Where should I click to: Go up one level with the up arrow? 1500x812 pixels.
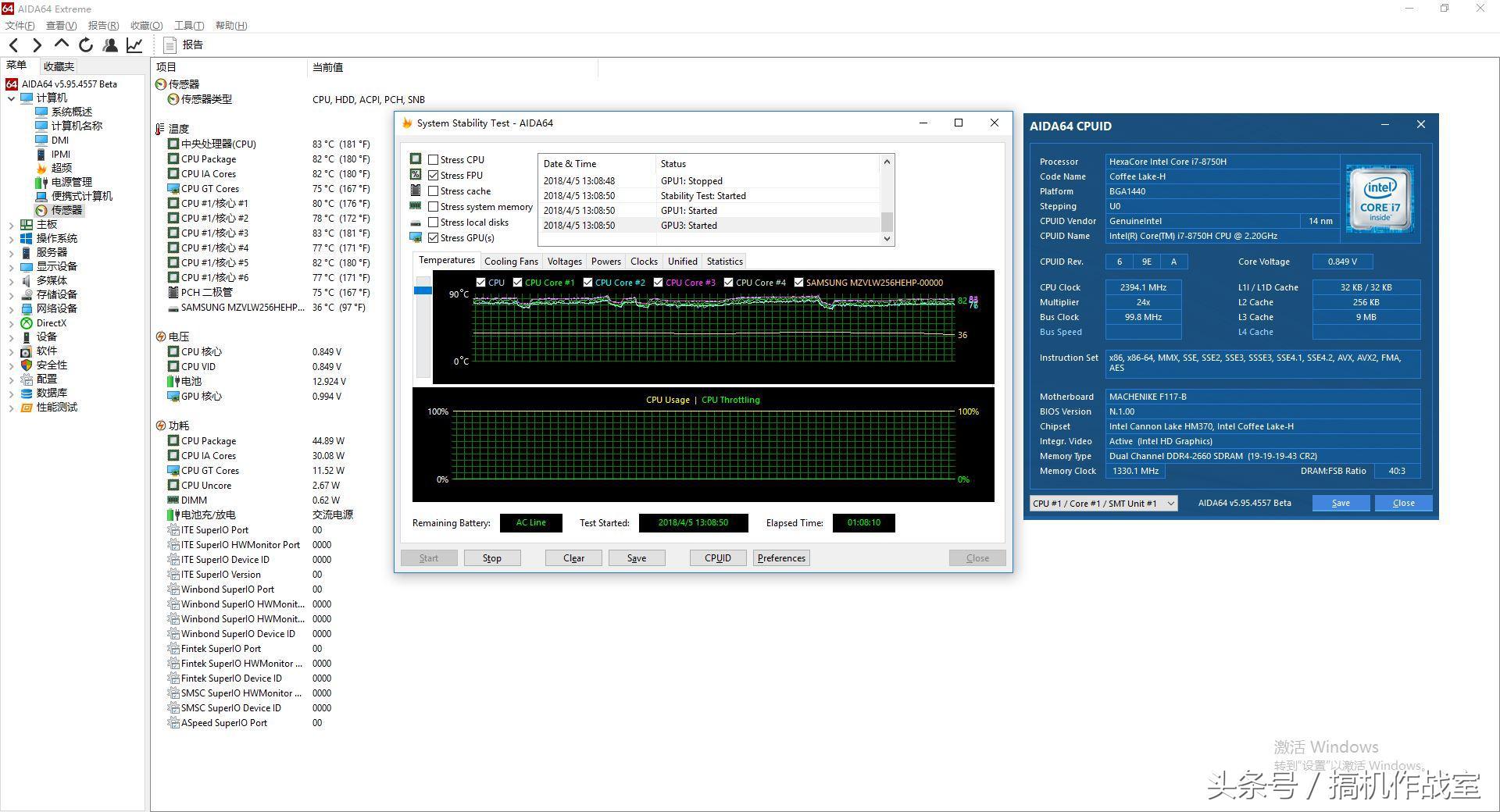pyautogui.click(x=62, y=45)
